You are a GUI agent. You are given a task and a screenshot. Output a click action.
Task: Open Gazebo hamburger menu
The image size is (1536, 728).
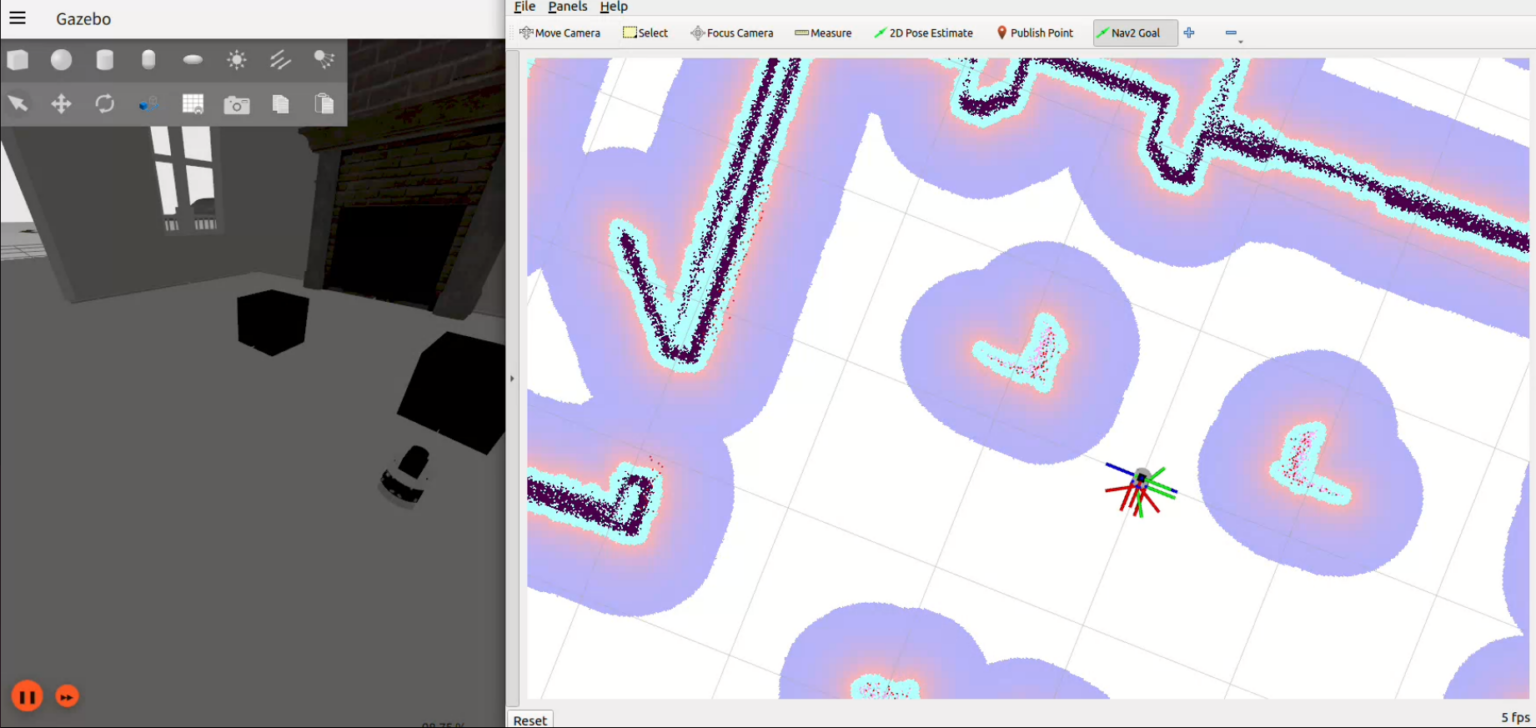tap(18, 18)
